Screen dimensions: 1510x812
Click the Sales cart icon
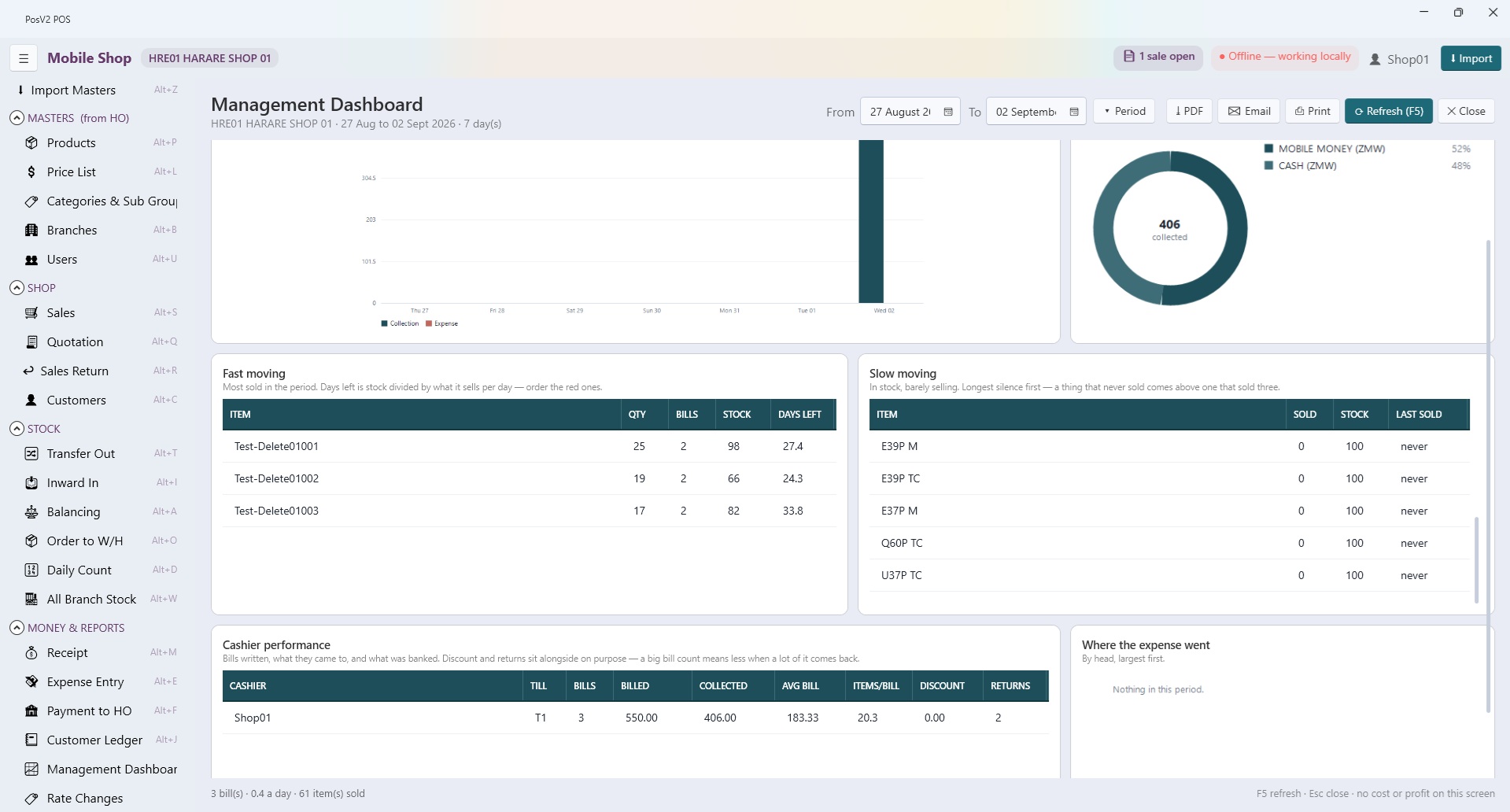31,312
